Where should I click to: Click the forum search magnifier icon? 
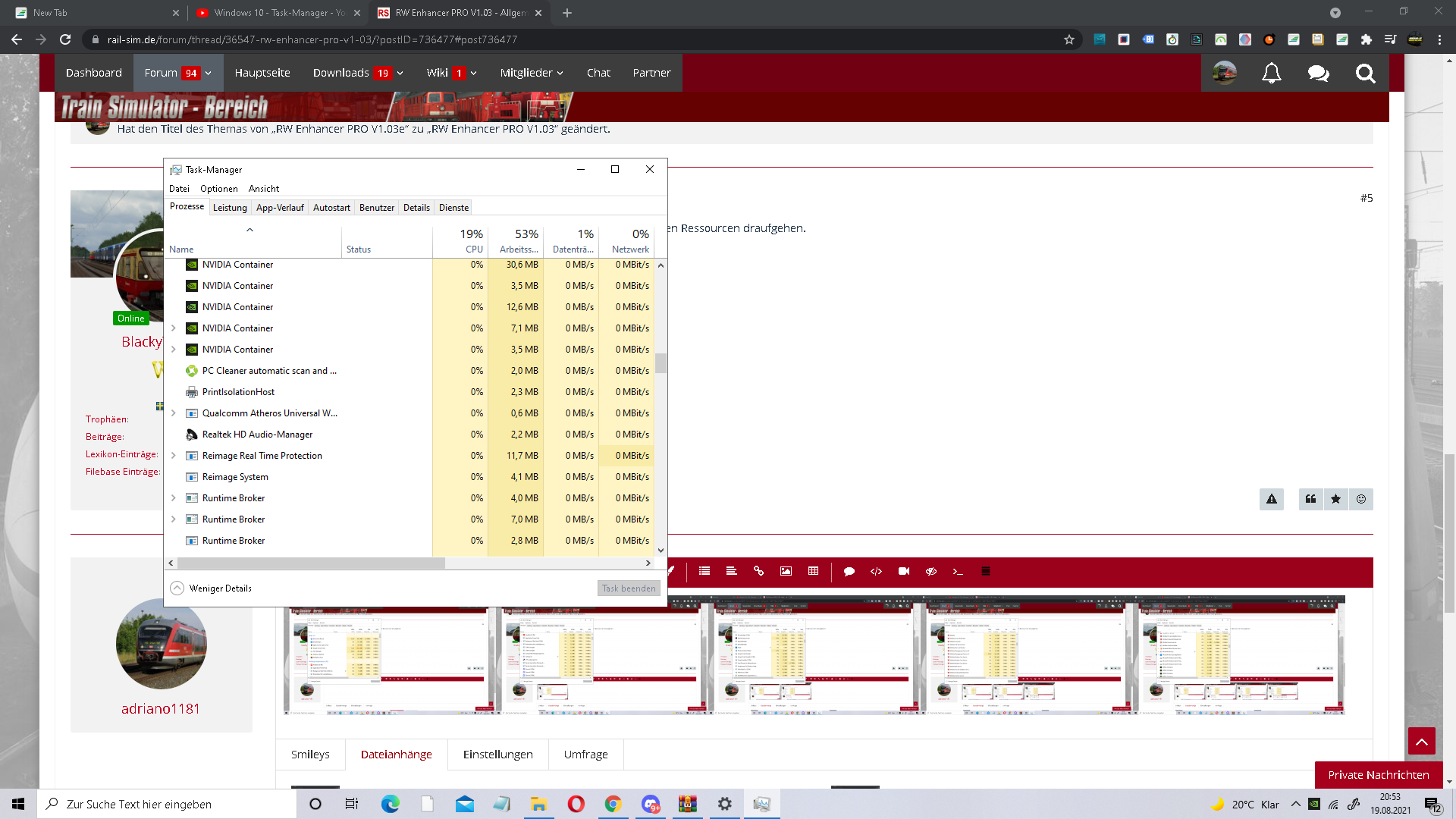point(1365,73)
